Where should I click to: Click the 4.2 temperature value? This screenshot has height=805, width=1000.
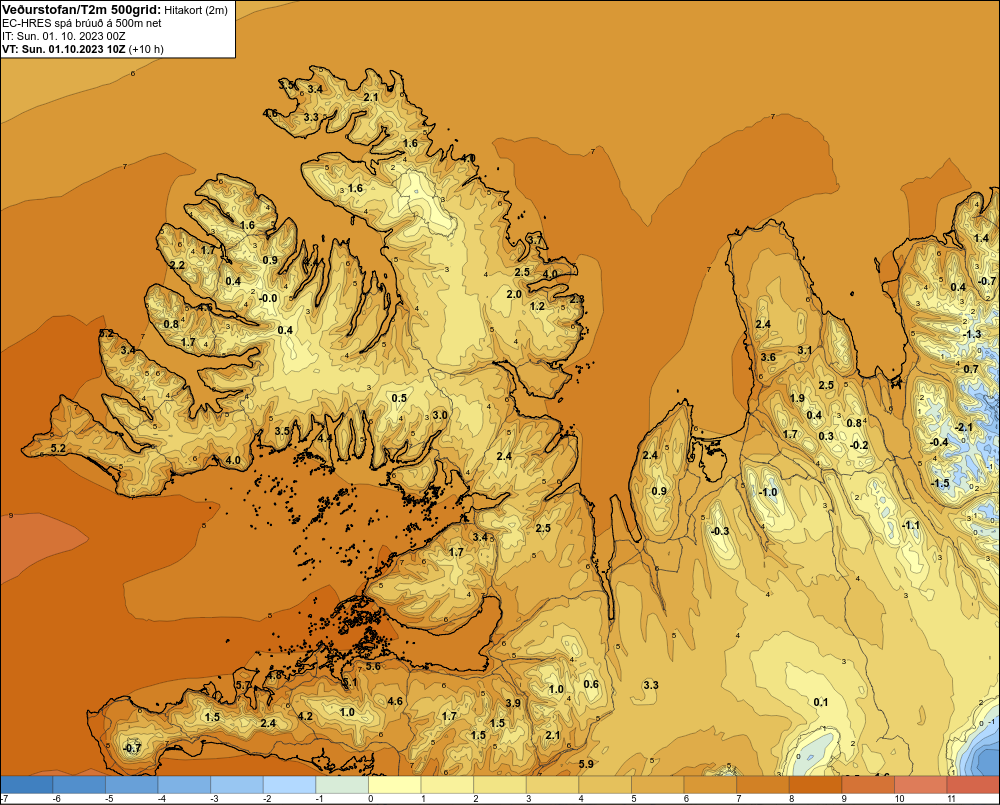305,716
